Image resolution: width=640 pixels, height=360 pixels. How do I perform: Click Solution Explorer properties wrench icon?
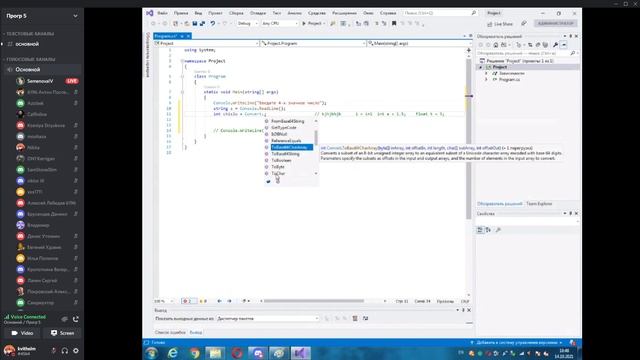pyautogui.click(x=555, y=45)
